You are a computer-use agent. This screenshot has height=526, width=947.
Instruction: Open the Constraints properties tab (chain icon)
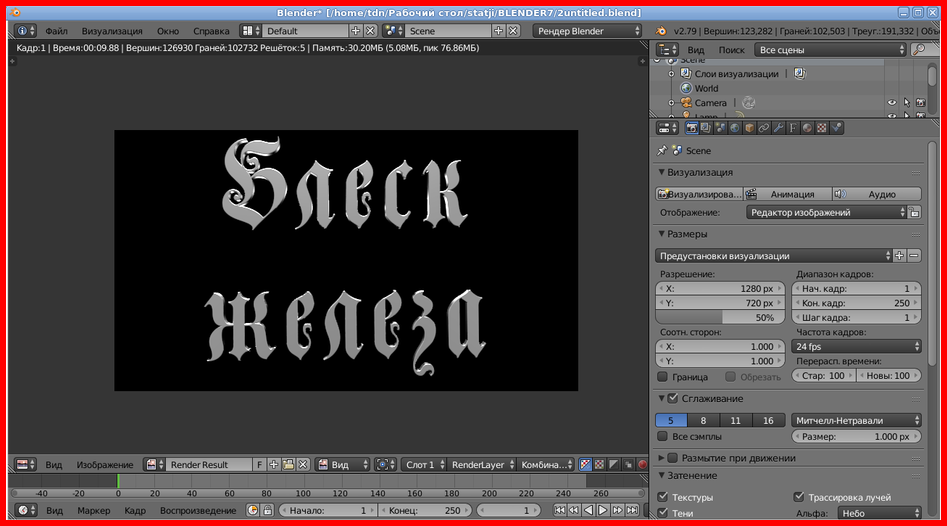point(764,128)
